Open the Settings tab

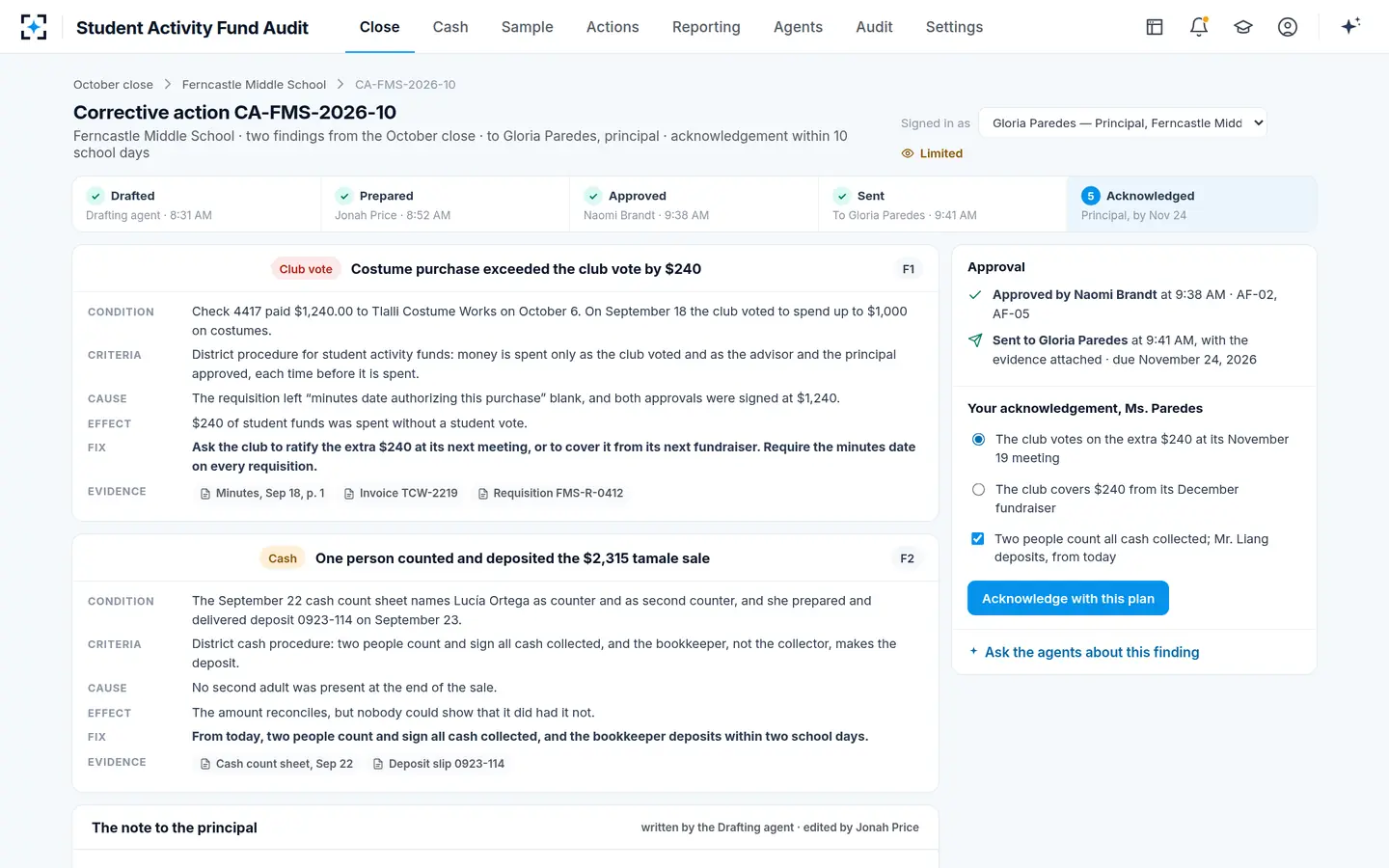click(x=954, y=27)
